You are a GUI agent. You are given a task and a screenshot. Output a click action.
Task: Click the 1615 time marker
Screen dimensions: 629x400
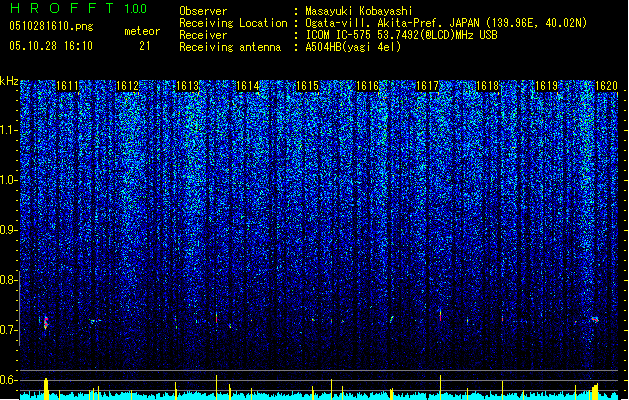tap(307, 86)
